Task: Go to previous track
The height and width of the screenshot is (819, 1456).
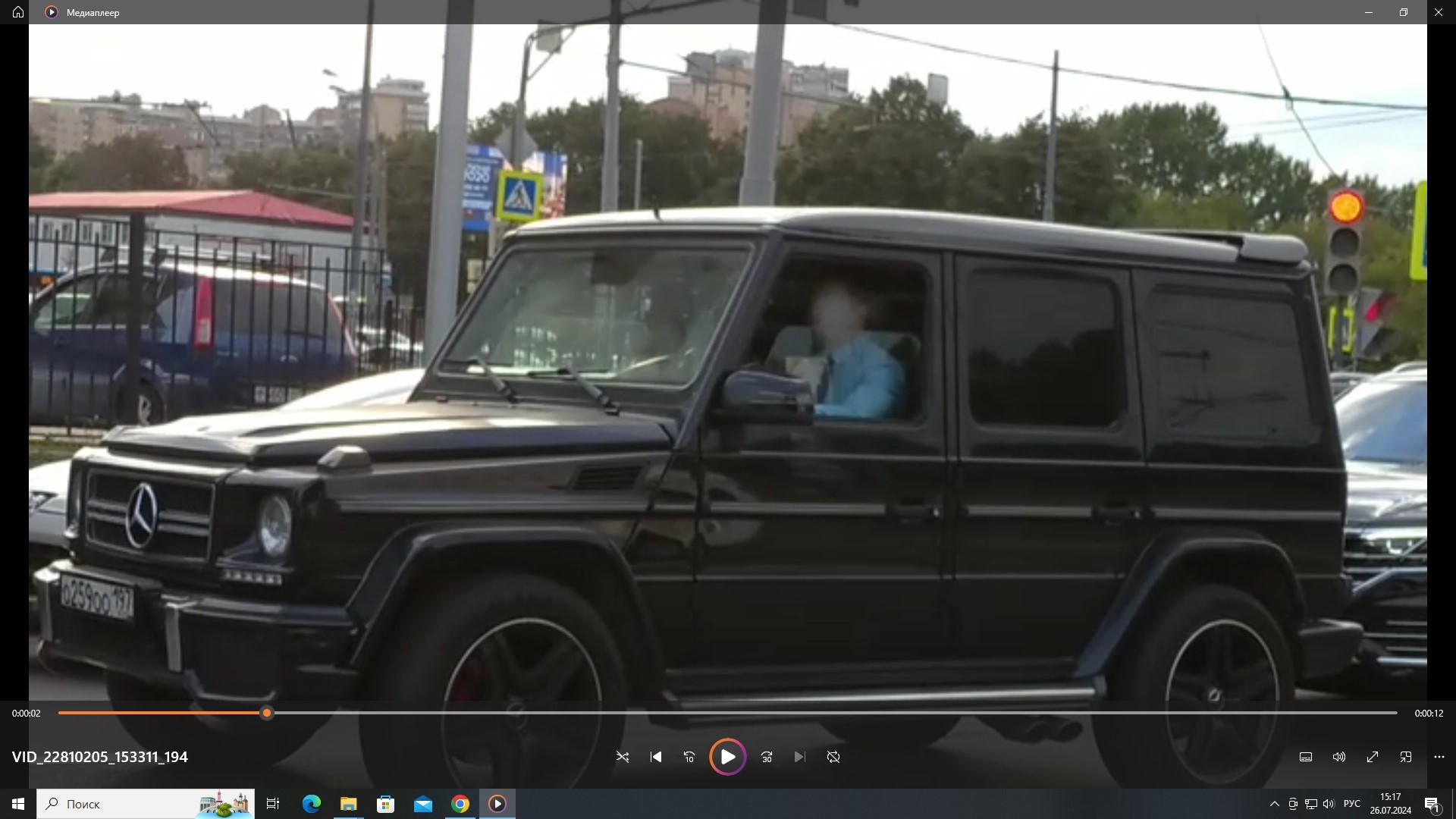Action: pyautogui.click(x=656, y=757)
